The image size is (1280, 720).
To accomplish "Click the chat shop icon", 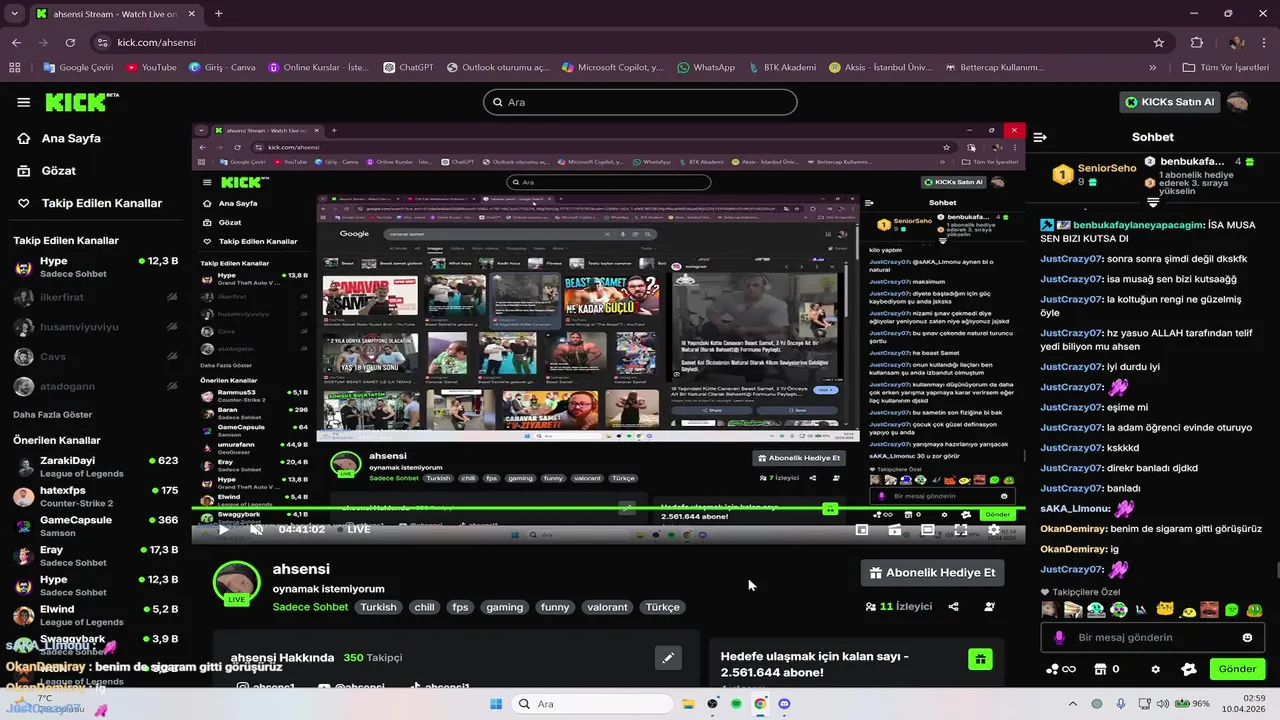I will (x=1101, y=669).
